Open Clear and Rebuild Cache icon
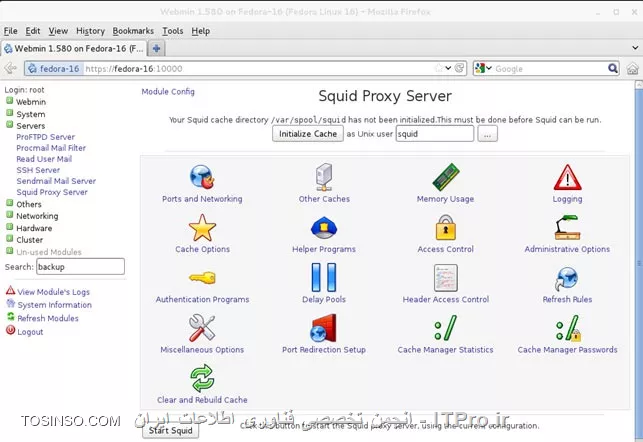This screenshot has height=442, width=643. (x=202, y=378)
